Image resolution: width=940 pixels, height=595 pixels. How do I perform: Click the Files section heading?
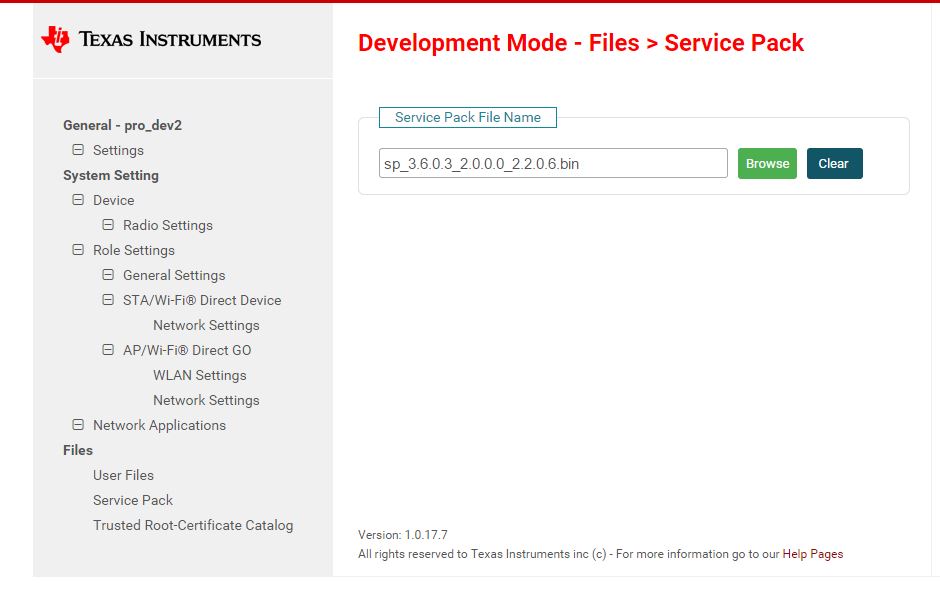point(78,451)
